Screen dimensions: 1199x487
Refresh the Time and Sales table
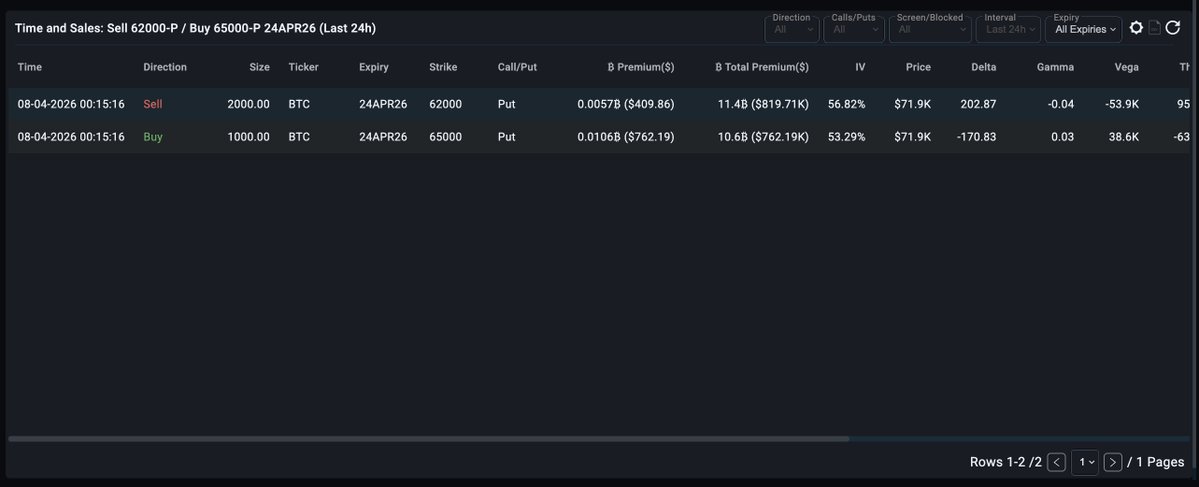pyautogui.click(x=1173, y=28)
